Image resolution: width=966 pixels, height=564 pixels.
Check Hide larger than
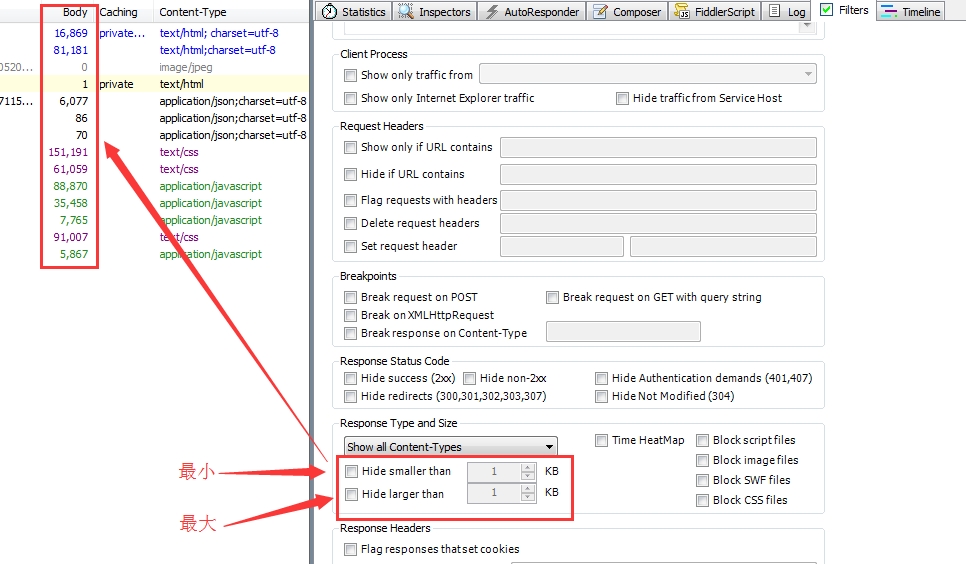tap(352, 494)
